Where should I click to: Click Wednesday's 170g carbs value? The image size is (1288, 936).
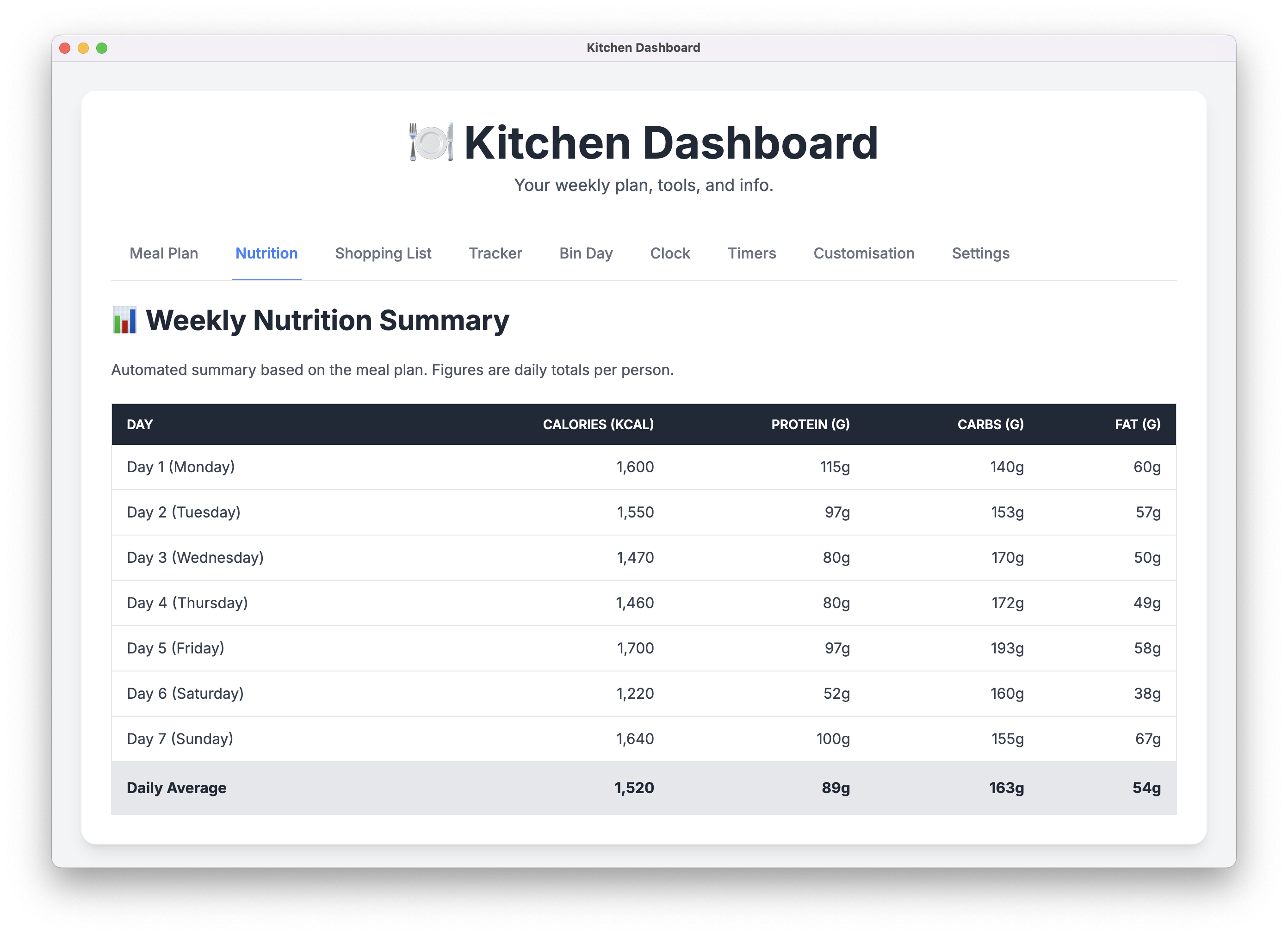1008,558
